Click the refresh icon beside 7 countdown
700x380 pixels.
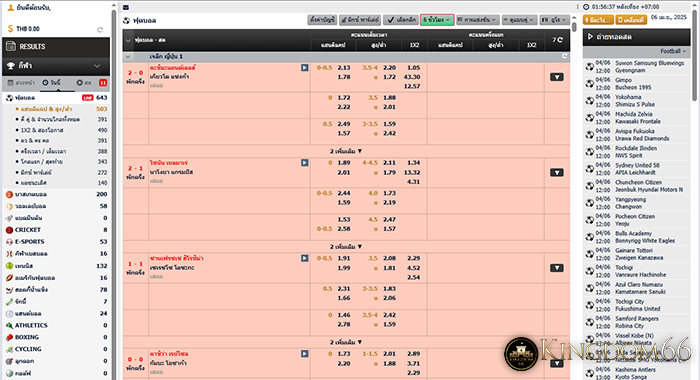click(x=560, y=40)
